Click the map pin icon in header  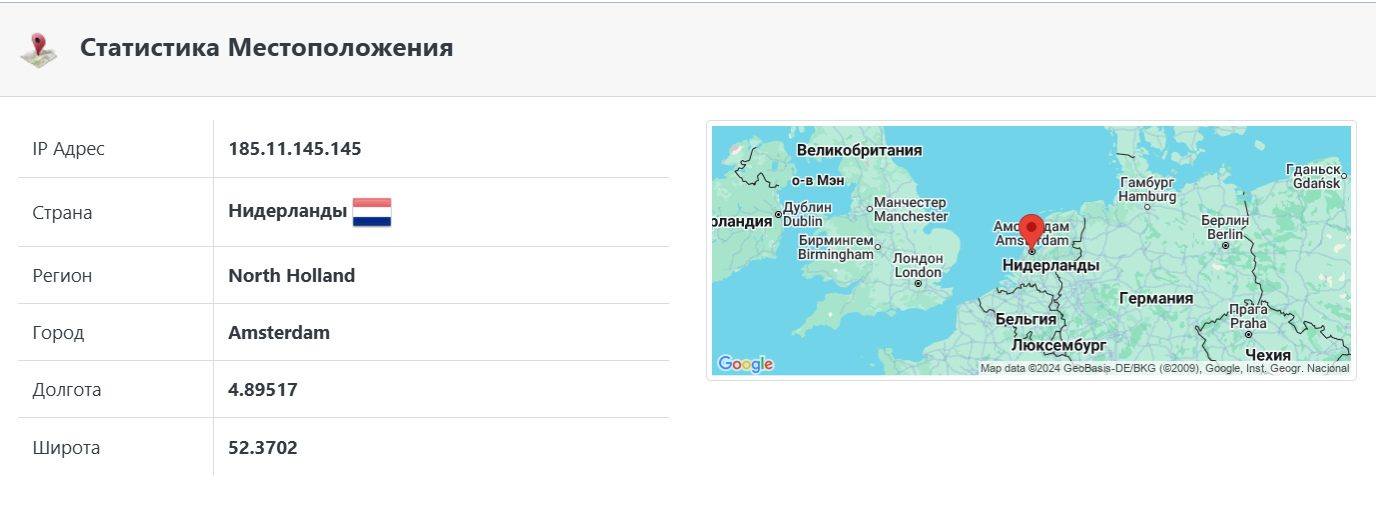click(x=39, y=49)
